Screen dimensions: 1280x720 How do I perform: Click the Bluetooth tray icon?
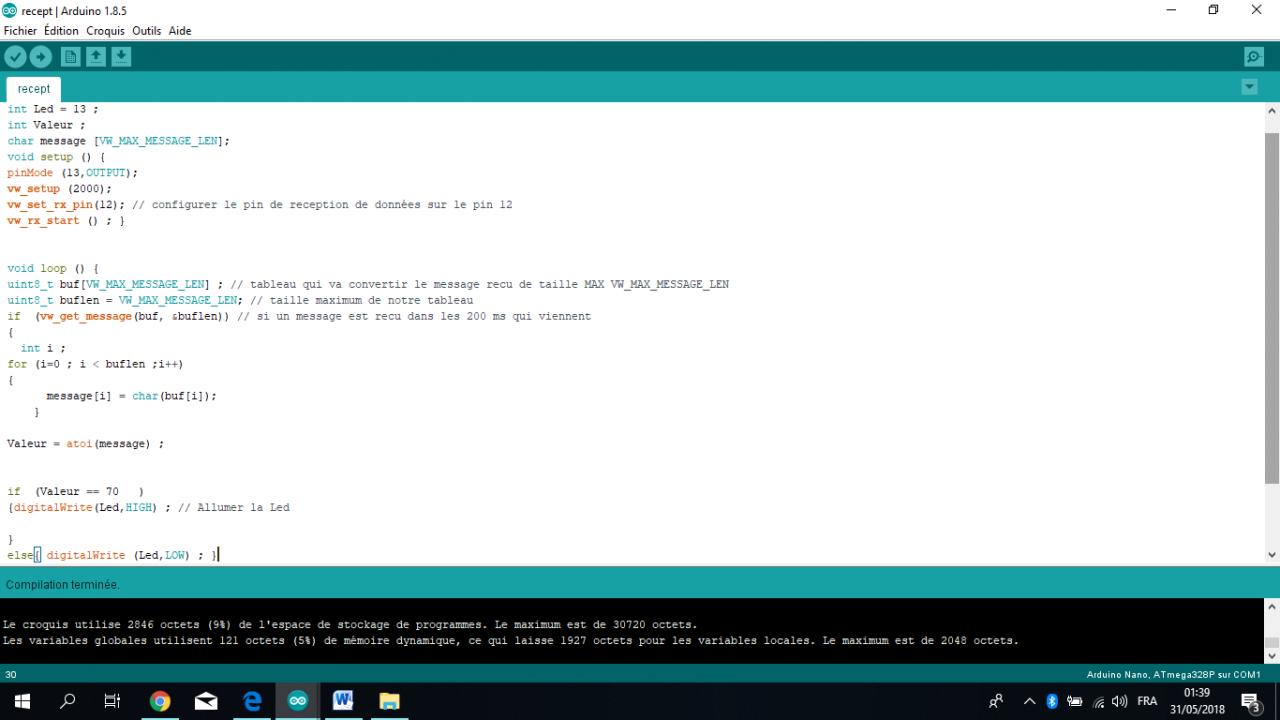[1052, 701]
